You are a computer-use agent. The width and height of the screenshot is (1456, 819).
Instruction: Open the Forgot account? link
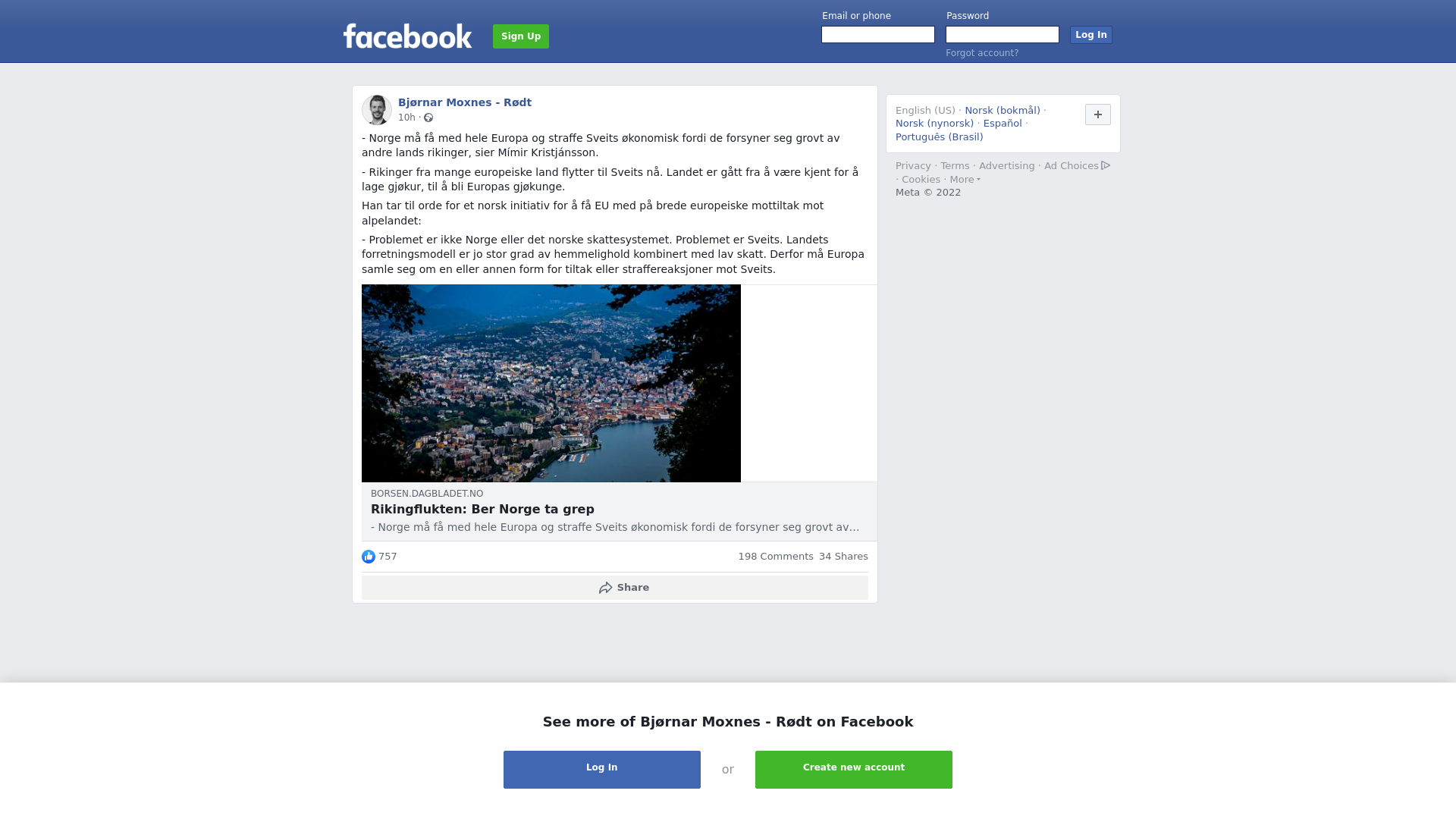coord(982,53)
